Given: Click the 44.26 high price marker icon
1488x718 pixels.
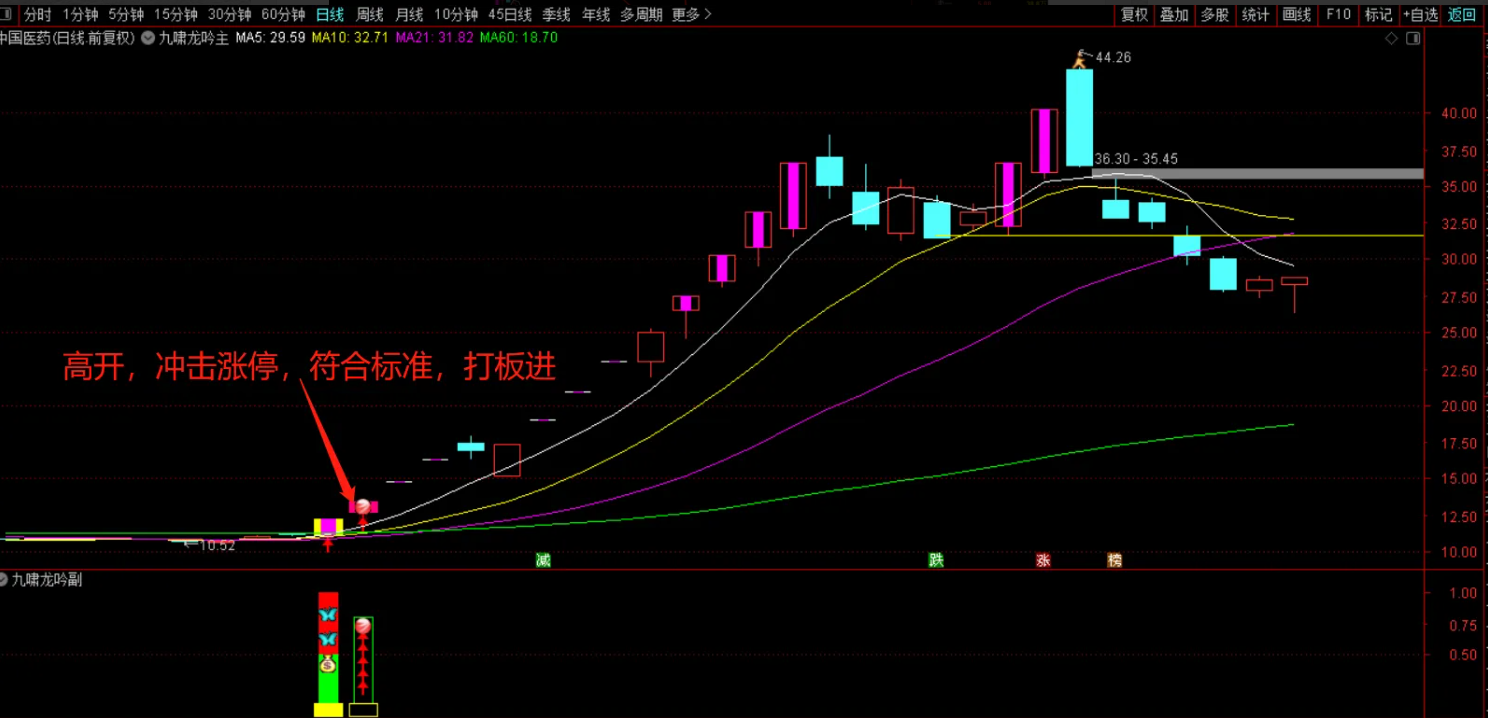Looking at the screenshot, I should 1080,59.
